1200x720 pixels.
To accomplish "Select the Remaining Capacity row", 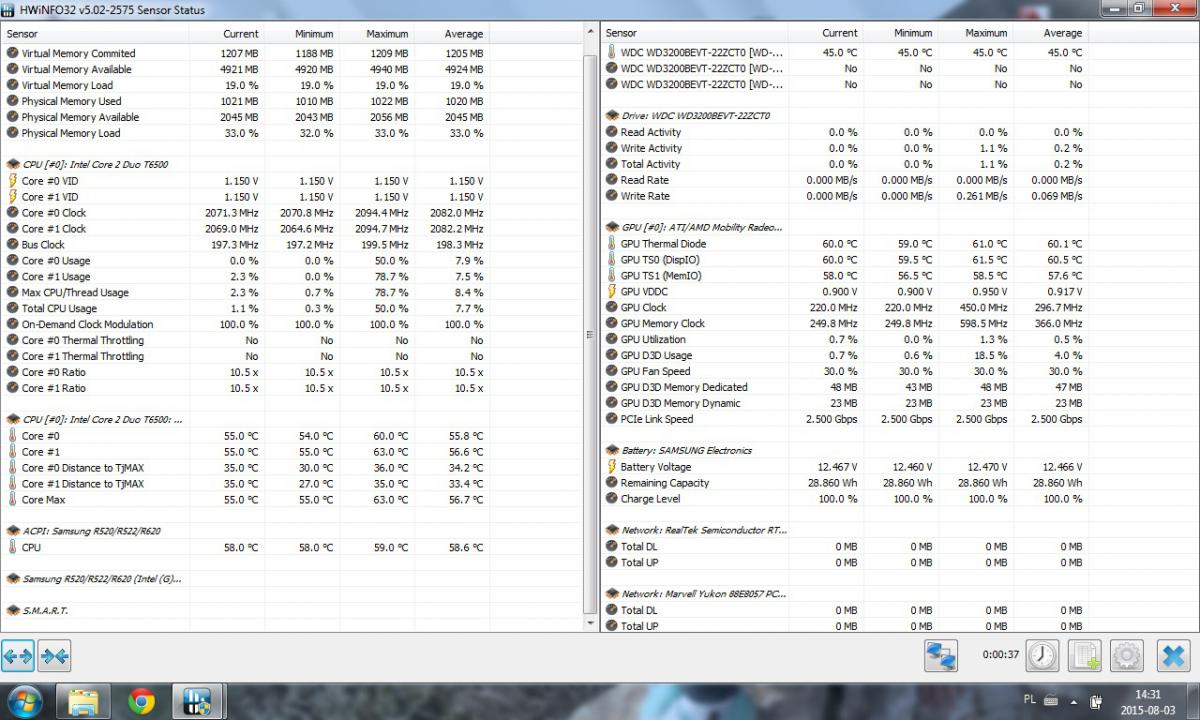I will point(845,483).
